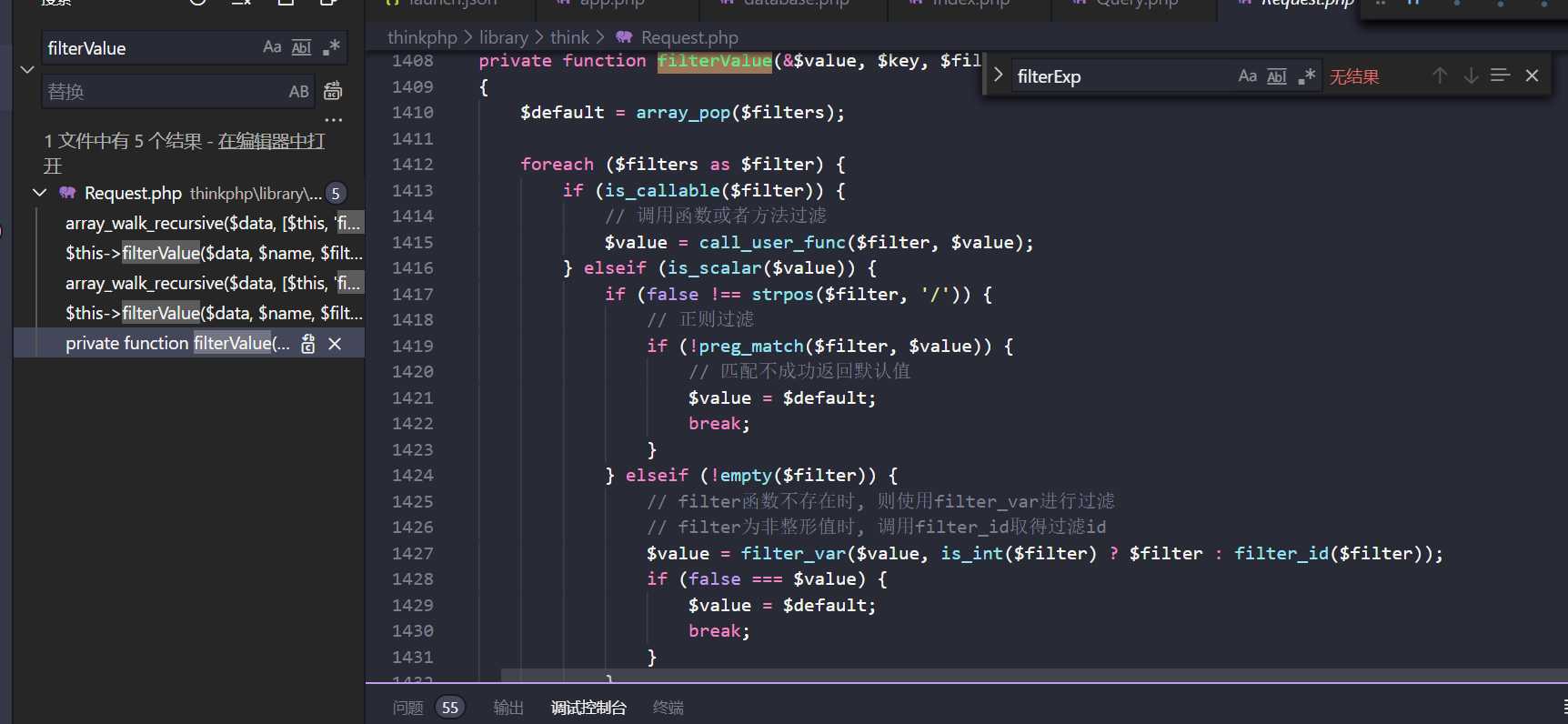
Task: Click line number 1411 in gutter
Action: 413,138
